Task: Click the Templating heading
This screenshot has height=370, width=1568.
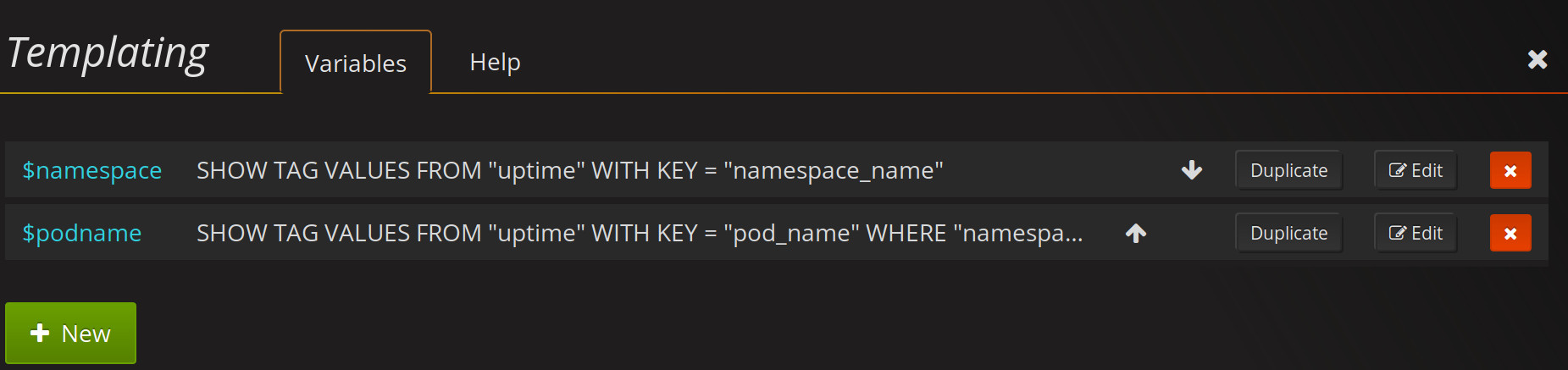Action: 108,53
